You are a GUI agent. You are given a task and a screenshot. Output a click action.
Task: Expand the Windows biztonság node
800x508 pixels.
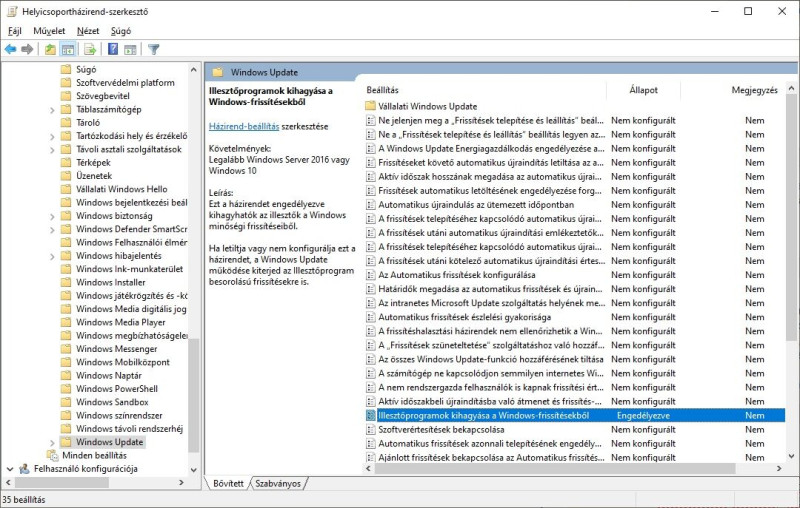(x=52, y=216)
